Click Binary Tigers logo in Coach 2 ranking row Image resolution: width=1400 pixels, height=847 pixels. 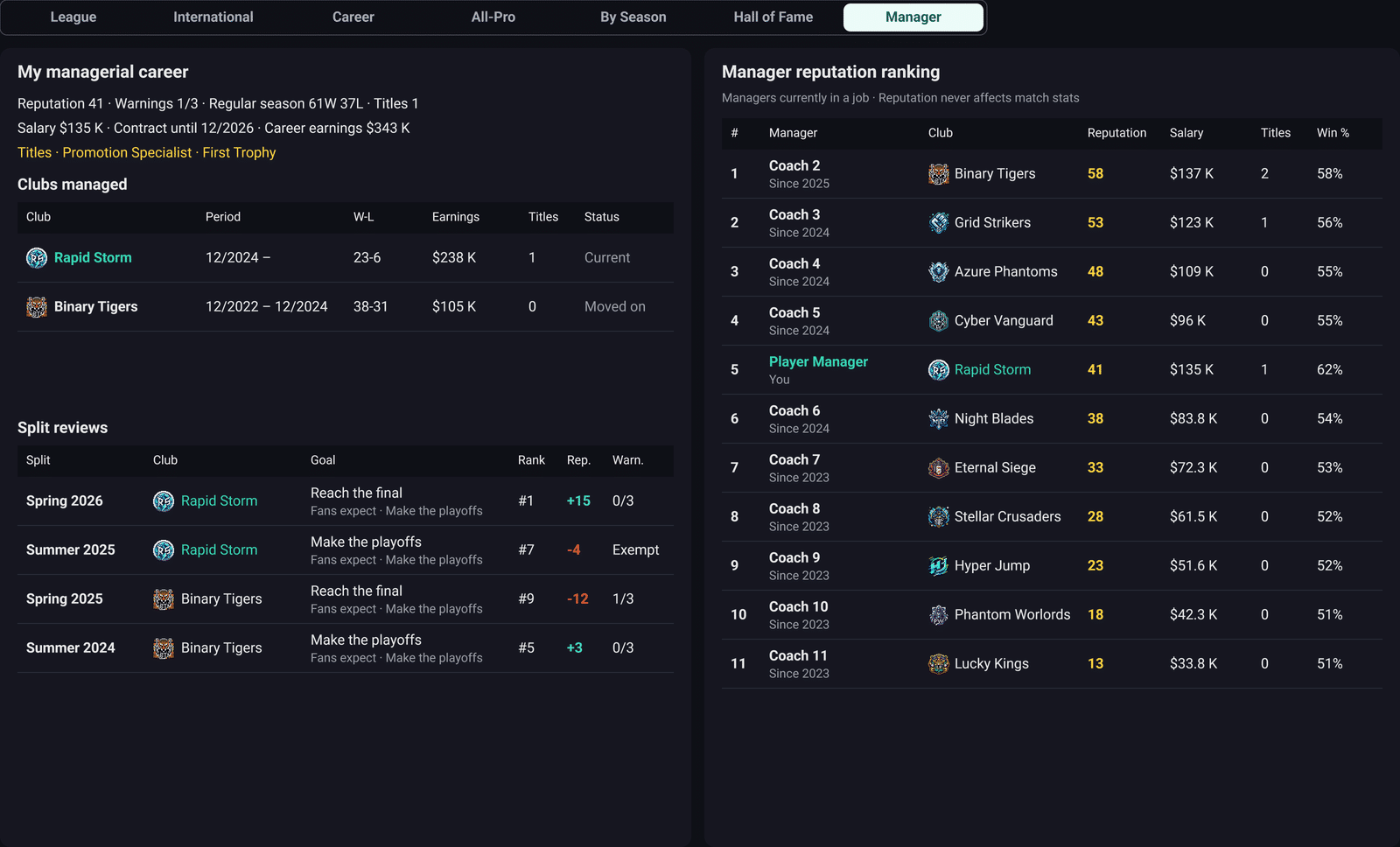point(939,173)
